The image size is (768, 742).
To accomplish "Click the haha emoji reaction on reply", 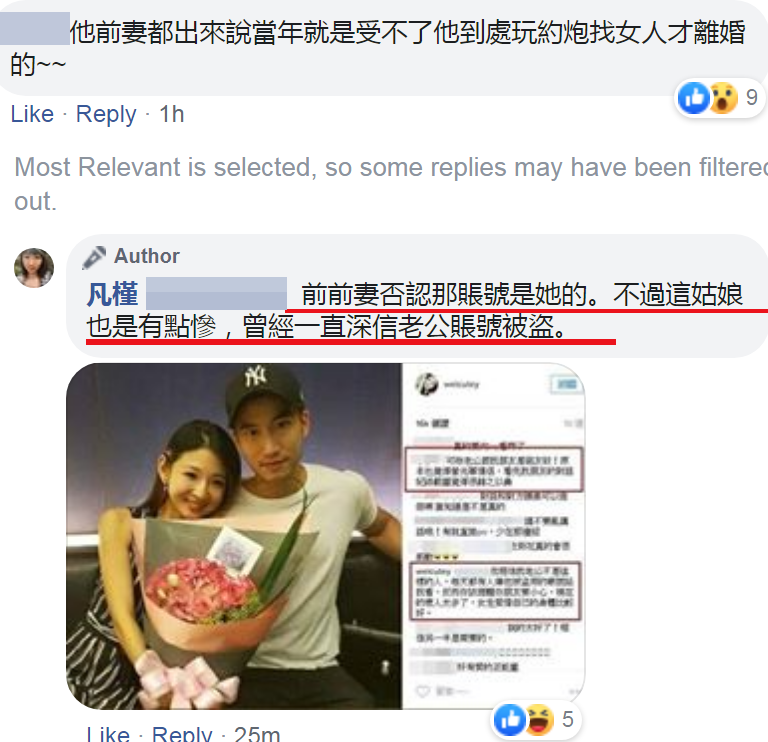I will (539, 720).
